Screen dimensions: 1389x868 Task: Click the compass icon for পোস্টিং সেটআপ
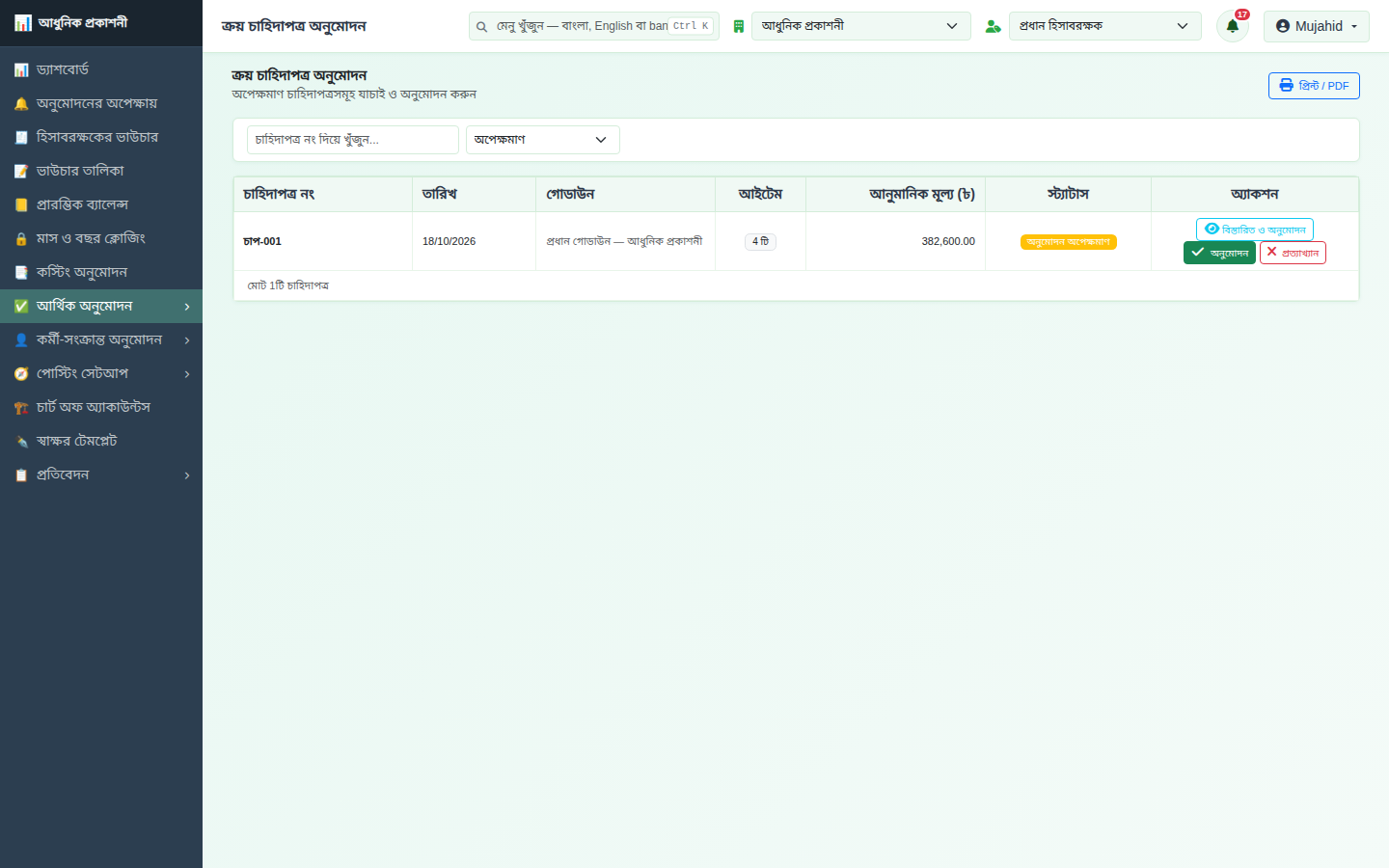[21, 373]
